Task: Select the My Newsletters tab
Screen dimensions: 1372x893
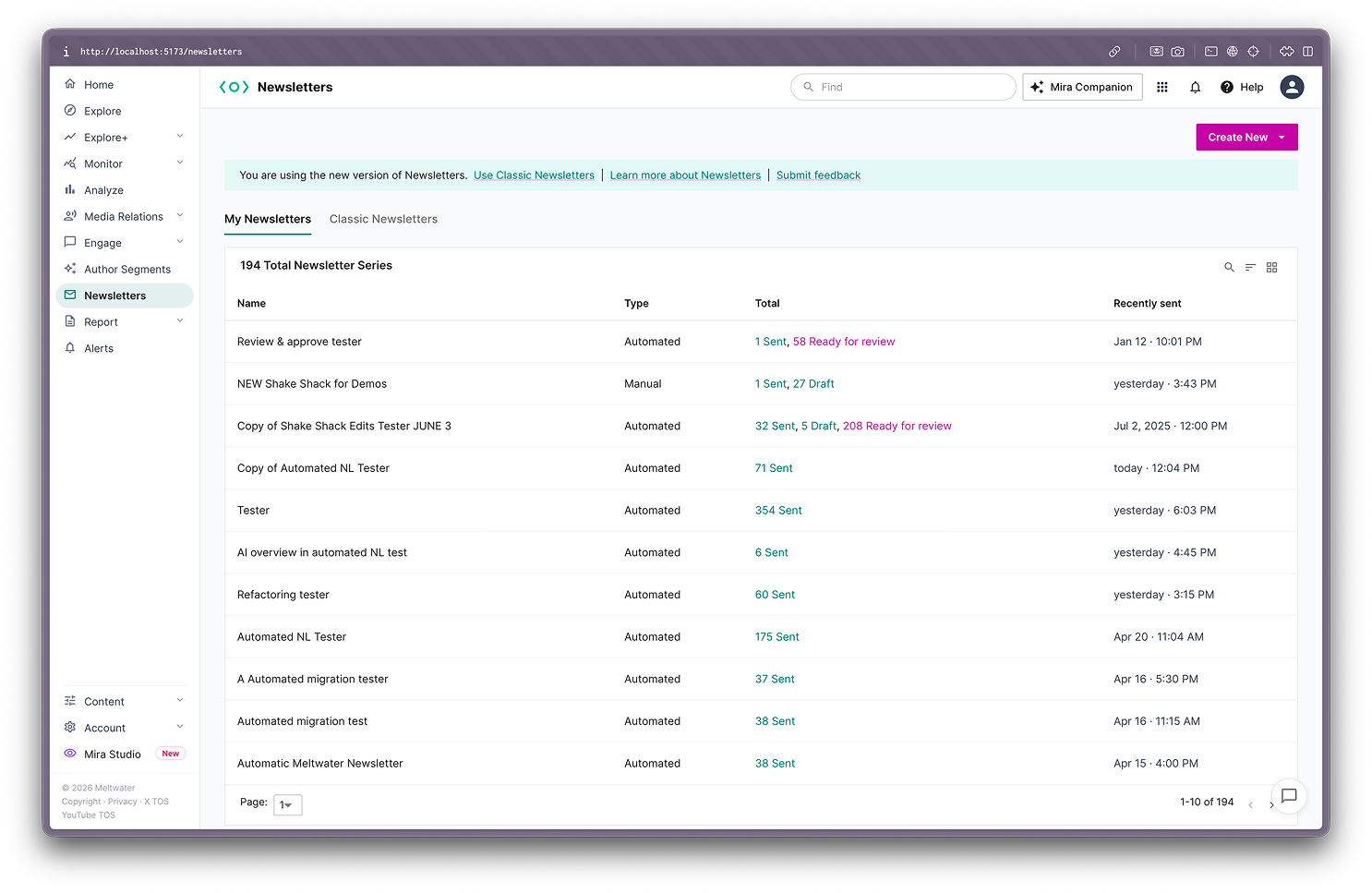Action: coord(268,219)
